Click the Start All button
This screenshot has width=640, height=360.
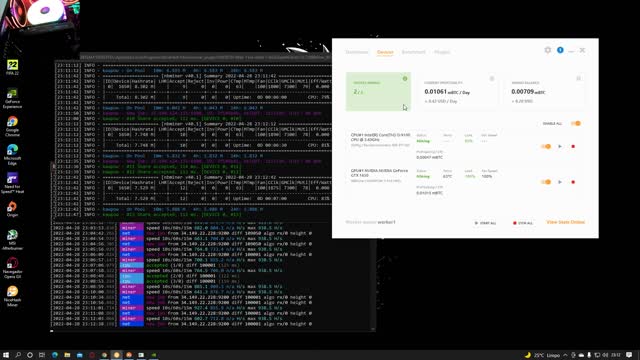coord(485,223)
